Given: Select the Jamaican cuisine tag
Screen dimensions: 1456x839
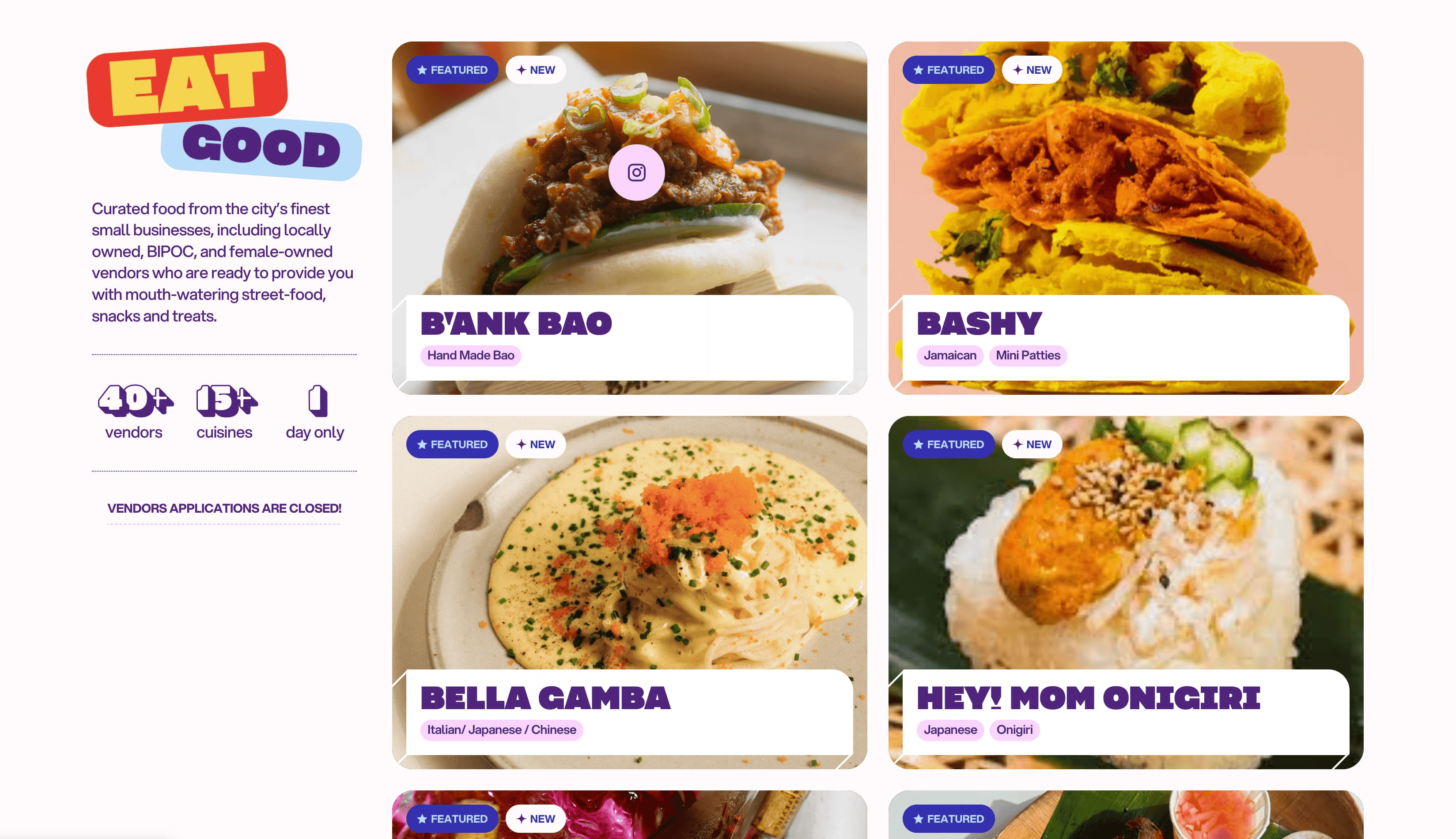Looking at the screenshot, I should point(949,355).
